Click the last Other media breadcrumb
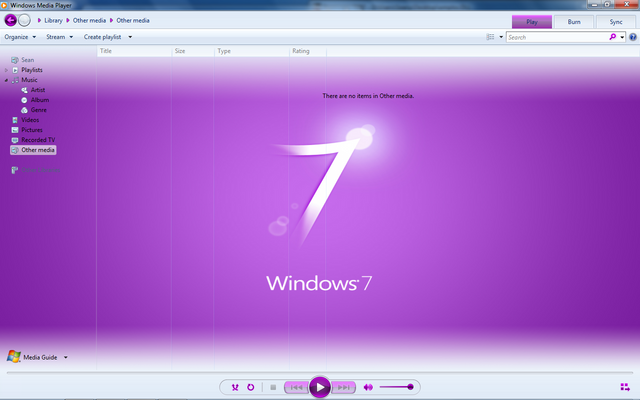640x400 pixels. pyautogui.click(x=133, y=20)
